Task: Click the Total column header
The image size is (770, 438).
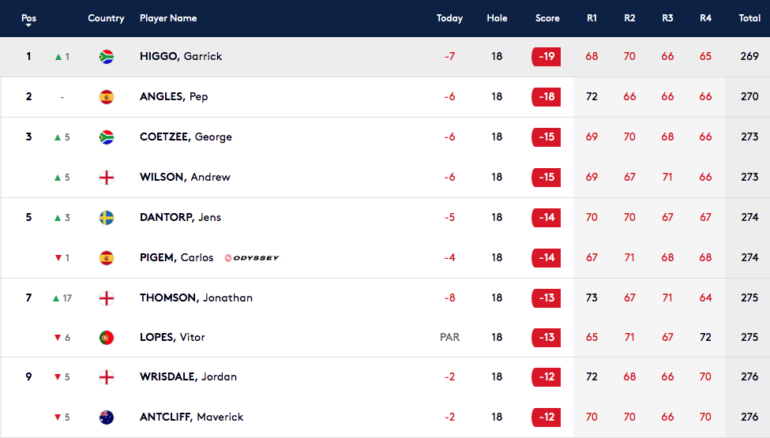Action: click(x=749, y=18)
